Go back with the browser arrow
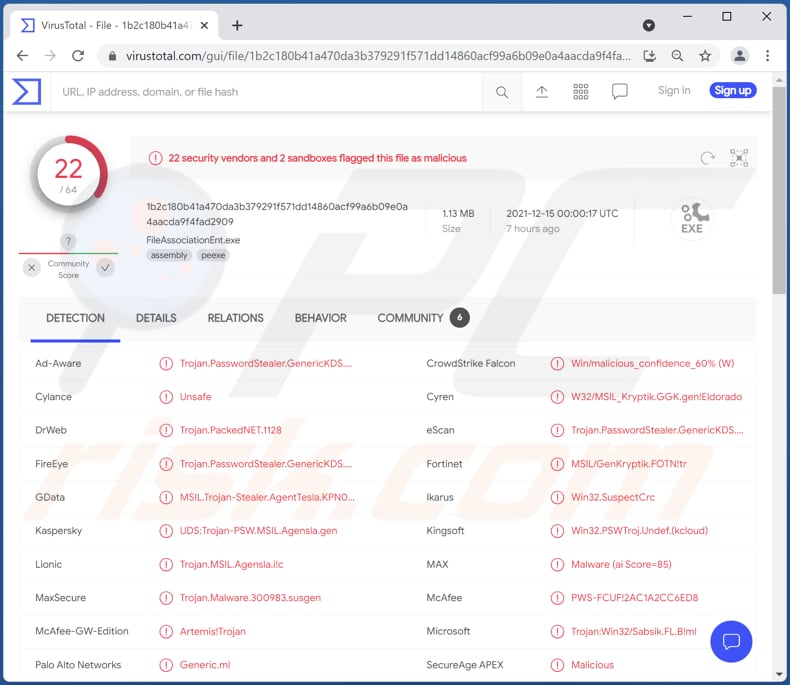 point(22,55)
